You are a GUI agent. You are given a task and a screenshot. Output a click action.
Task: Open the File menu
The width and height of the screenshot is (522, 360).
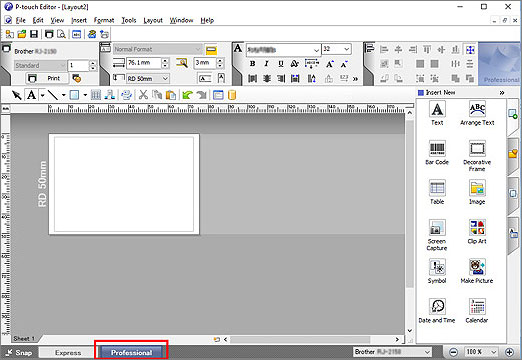pyautogui.click(x=20, y=20)
